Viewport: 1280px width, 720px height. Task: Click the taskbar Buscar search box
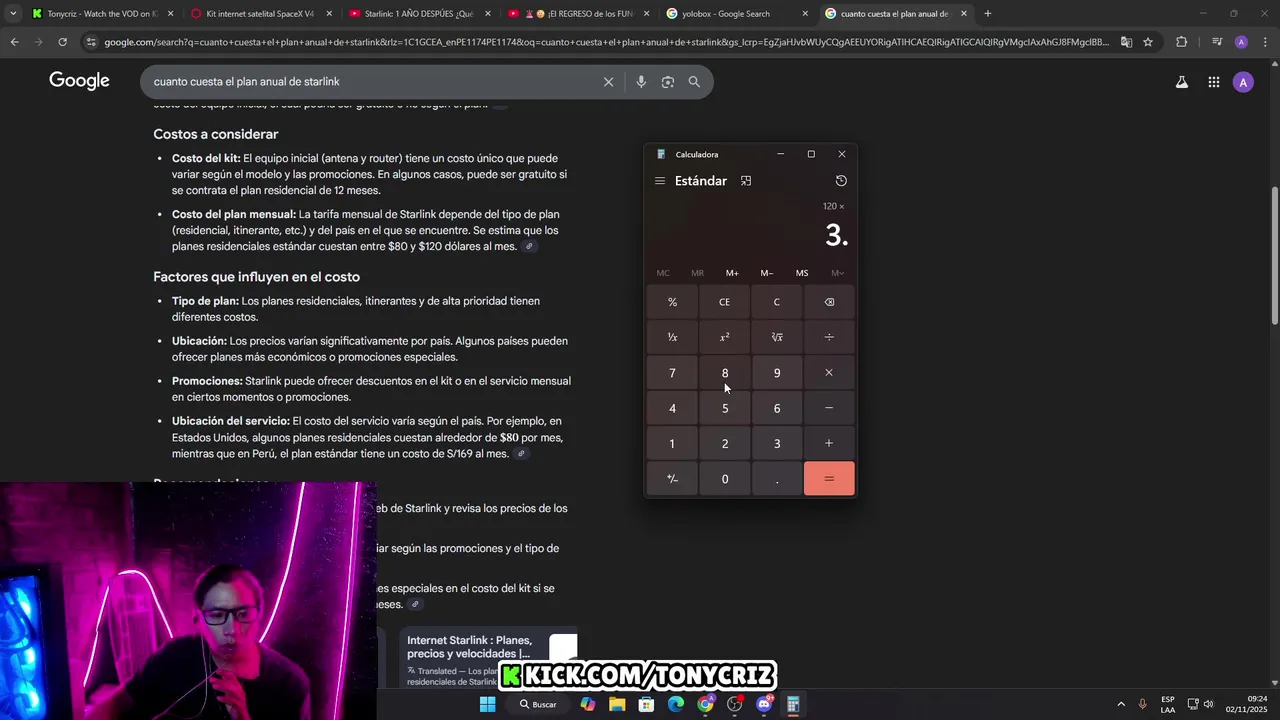pos(538,704)
